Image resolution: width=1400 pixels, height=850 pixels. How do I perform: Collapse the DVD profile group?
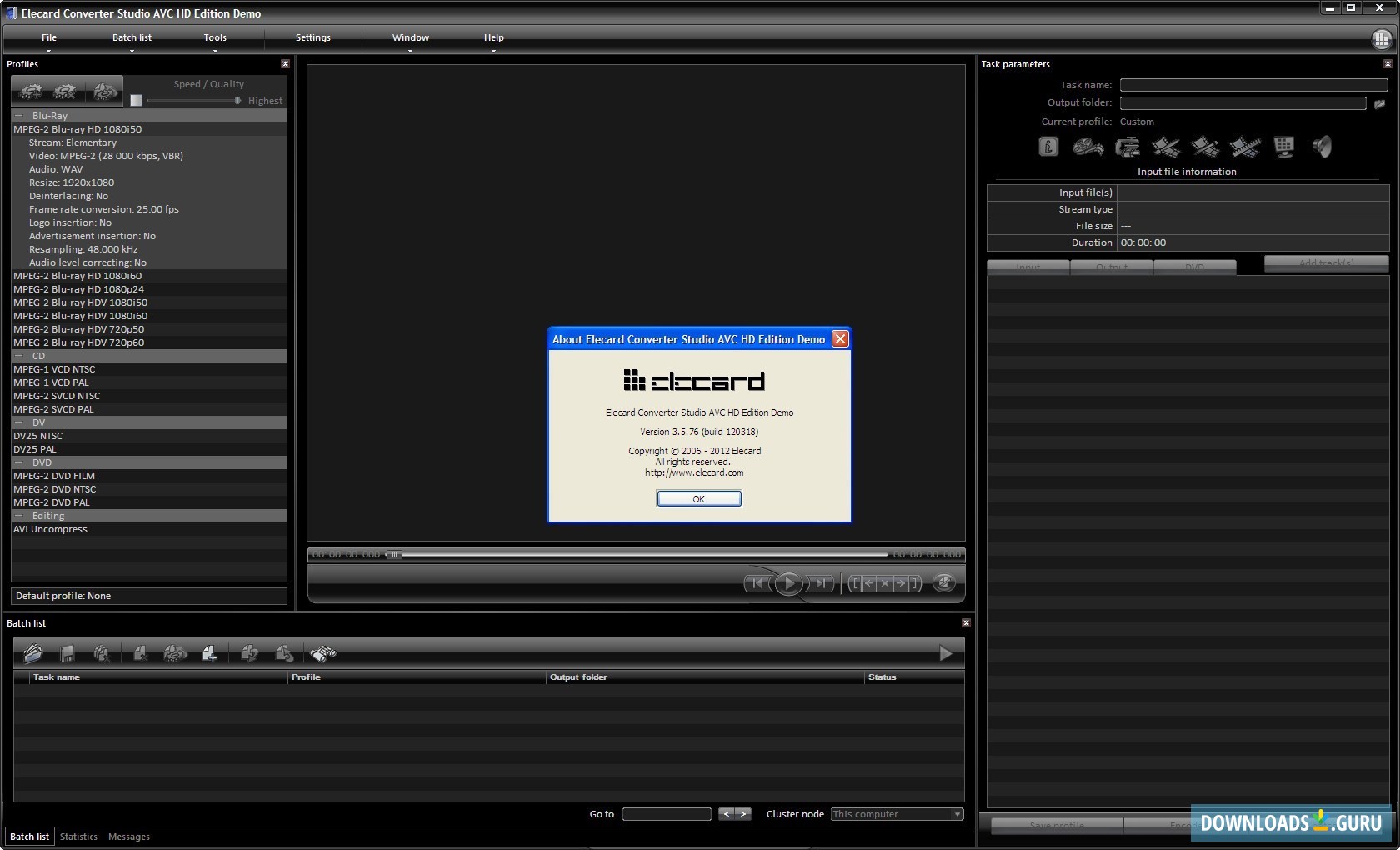coord(18,462)
